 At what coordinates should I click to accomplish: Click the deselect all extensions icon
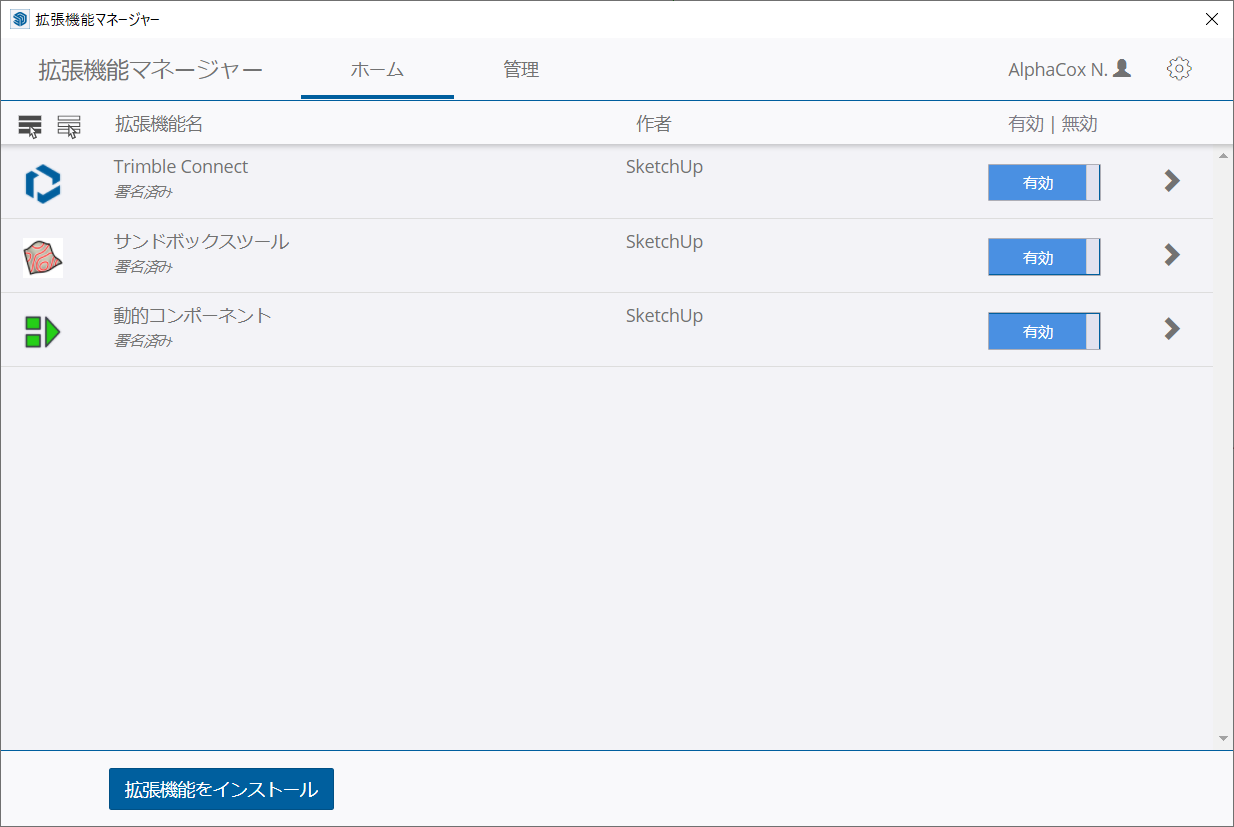pyautogui.click(x=69, y=126)
